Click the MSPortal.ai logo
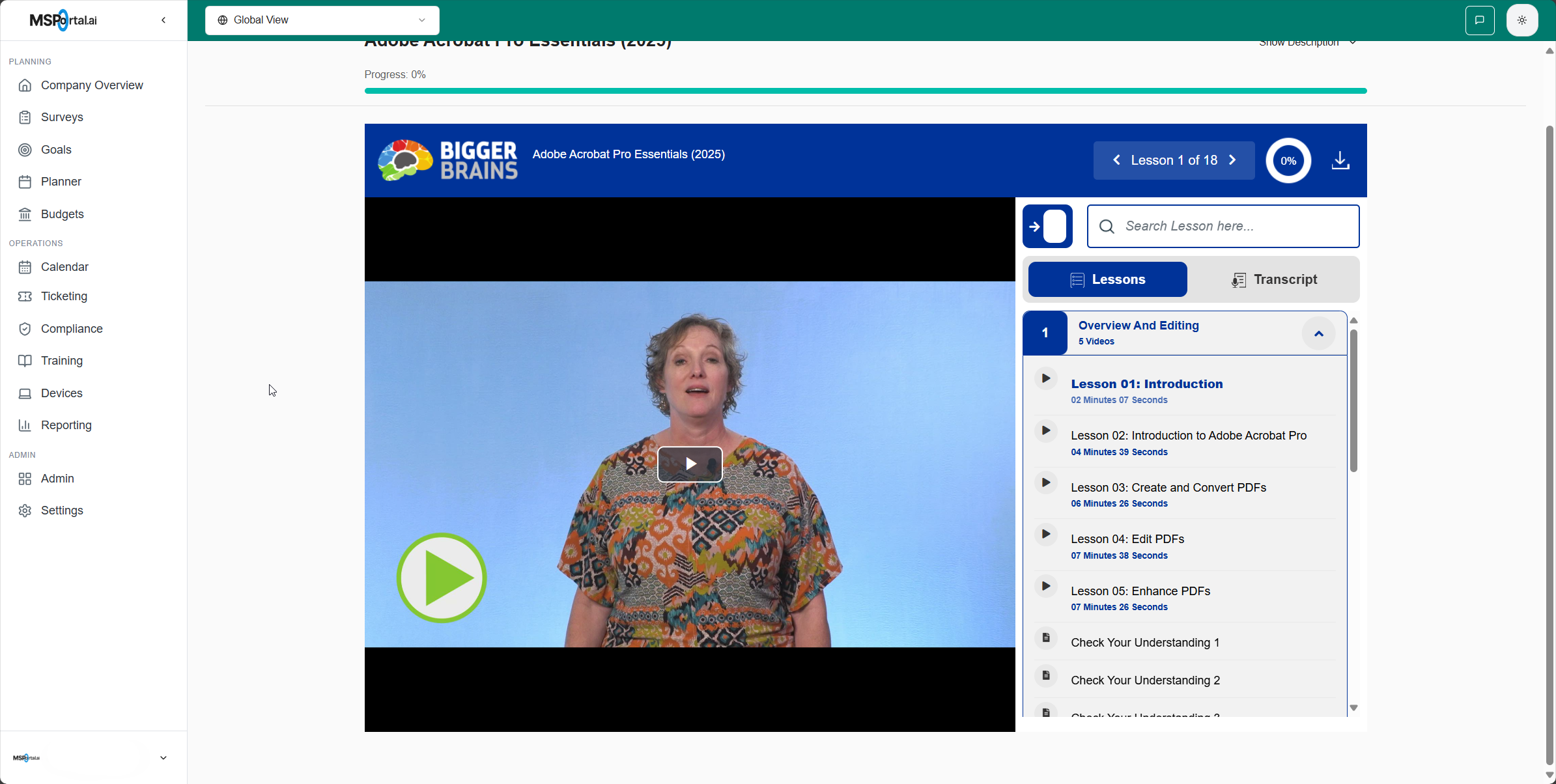 63,20
